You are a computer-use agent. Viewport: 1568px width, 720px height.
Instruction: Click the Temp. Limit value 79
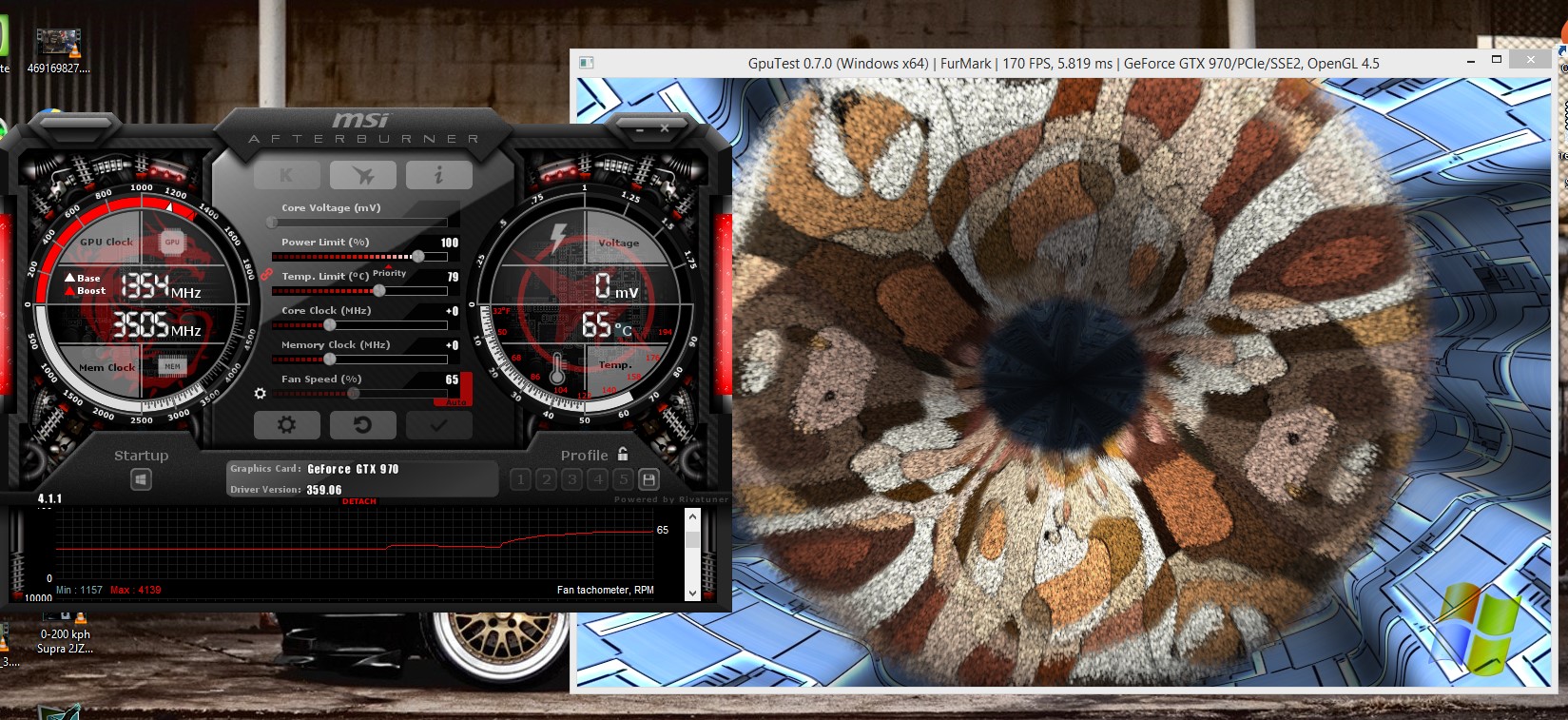pos(454,277)
